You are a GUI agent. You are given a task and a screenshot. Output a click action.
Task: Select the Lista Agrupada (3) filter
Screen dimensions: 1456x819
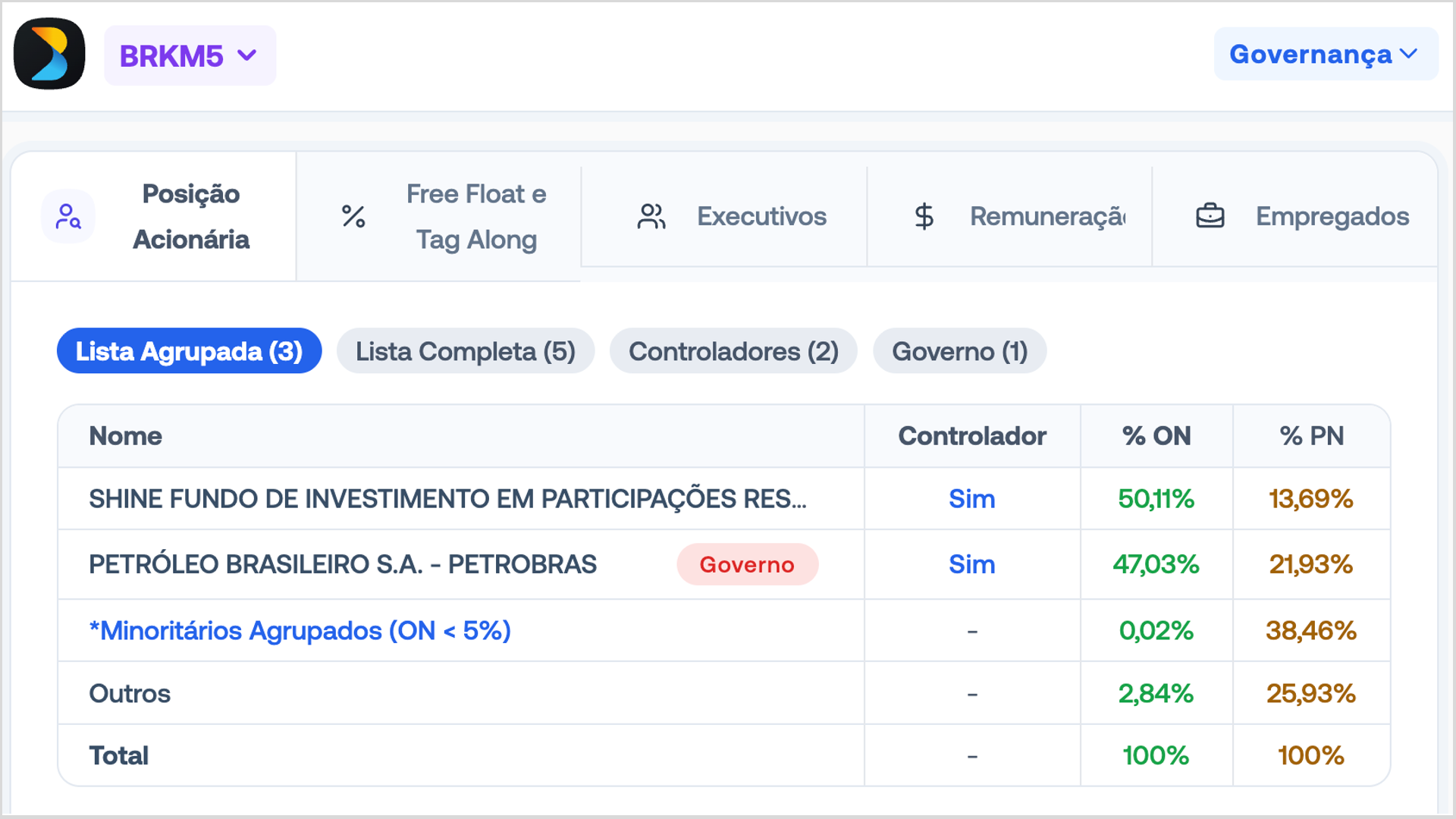(x=190, y=351)
